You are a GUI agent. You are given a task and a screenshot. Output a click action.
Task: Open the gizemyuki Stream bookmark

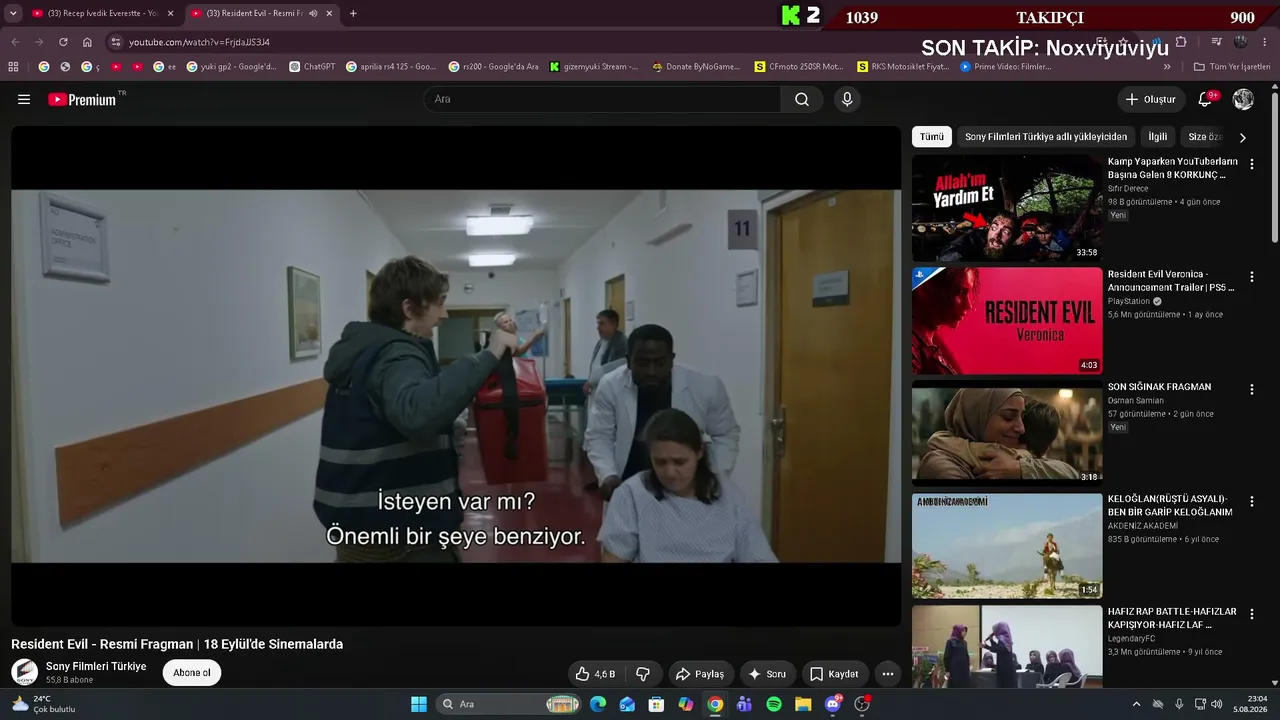pyautogui.click(x=595, y=67)
